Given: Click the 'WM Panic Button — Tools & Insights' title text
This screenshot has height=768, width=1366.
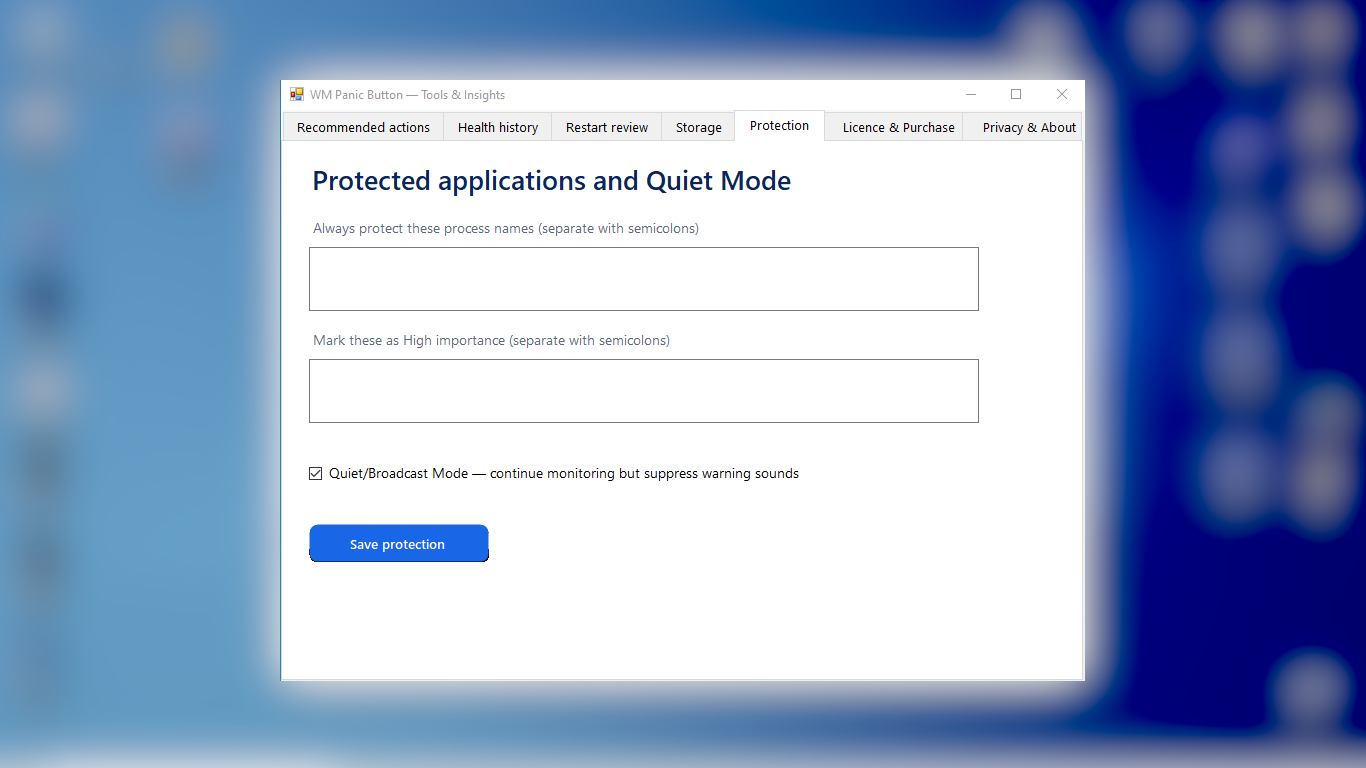Looking at the screenshot, I should (407, 95).
